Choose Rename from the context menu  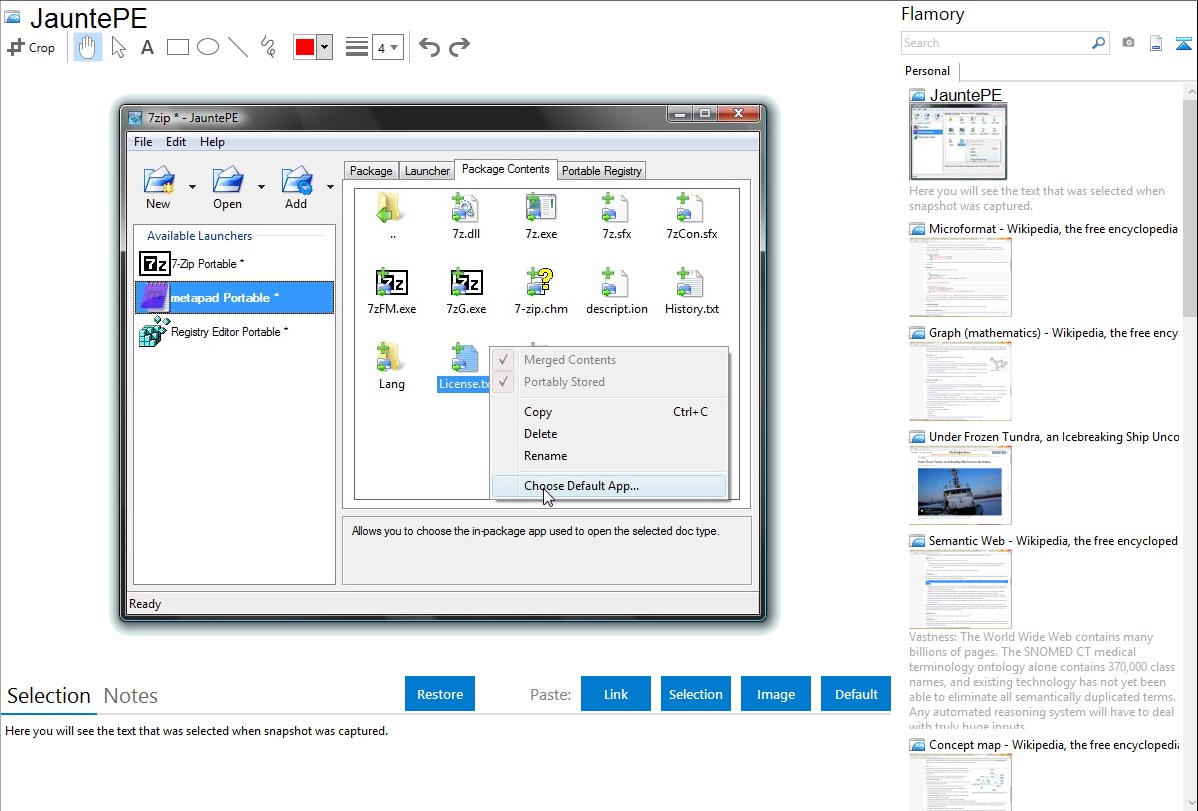608,456
